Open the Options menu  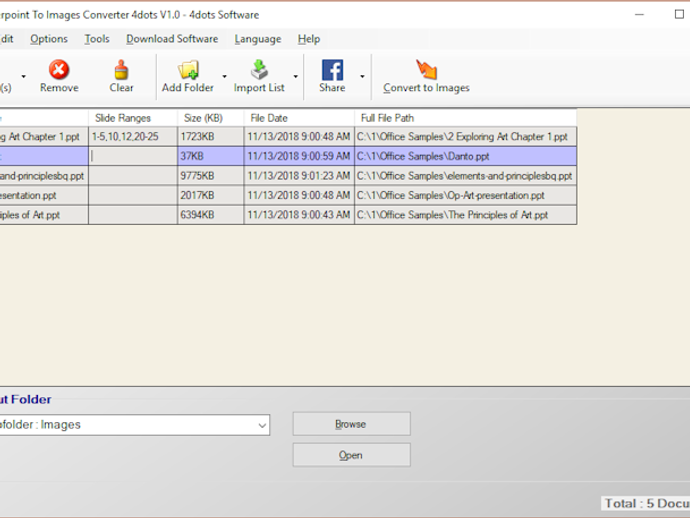(49, 39)
